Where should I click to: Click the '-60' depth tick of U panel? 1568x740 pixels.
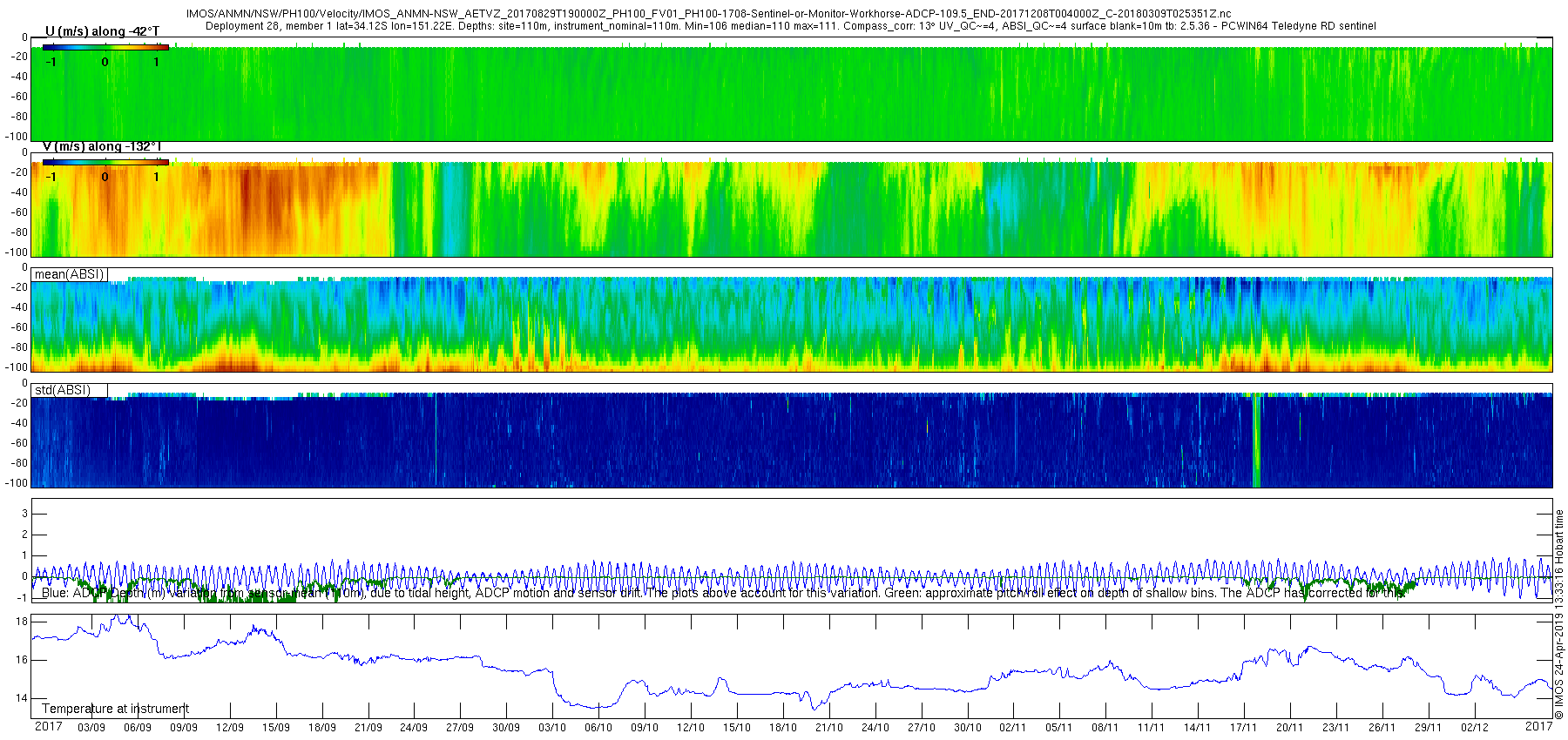pyautogui.click(x=18, y=97)
